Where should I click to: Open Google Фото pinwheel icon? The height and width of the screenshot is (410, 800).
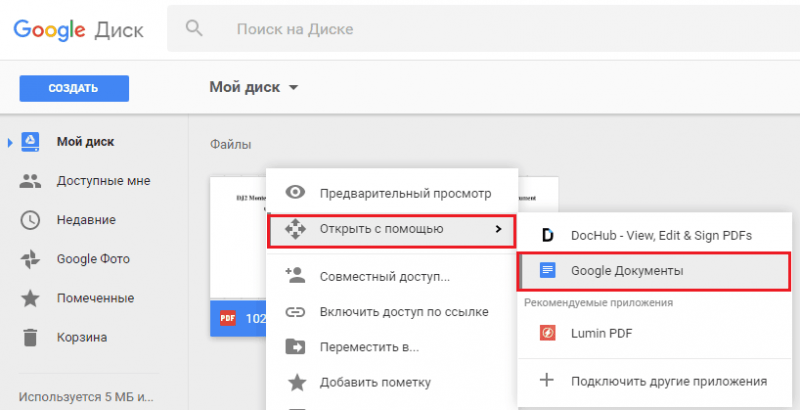click(30, 259)
